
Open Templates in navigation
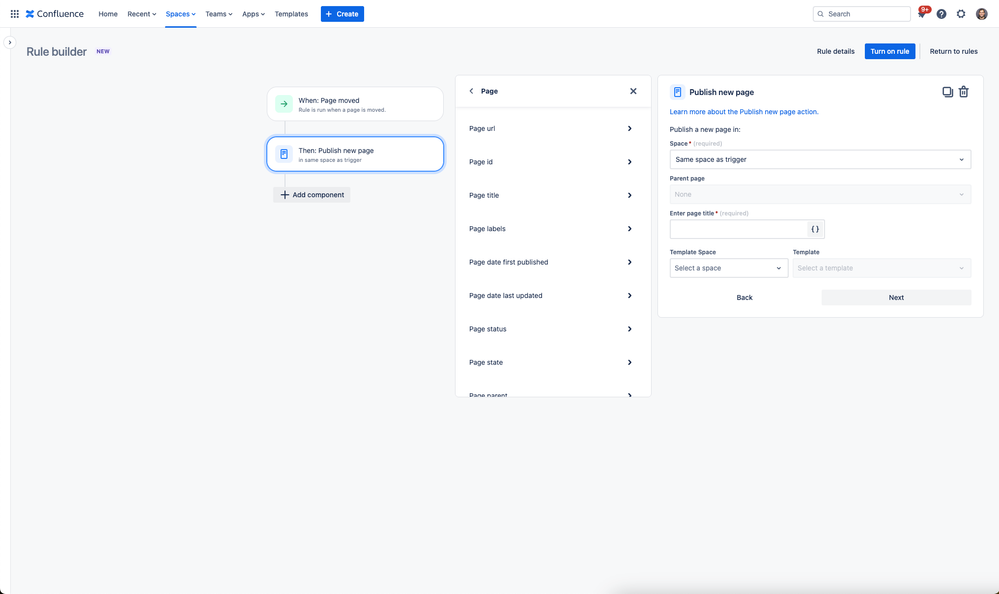point(291,14)
